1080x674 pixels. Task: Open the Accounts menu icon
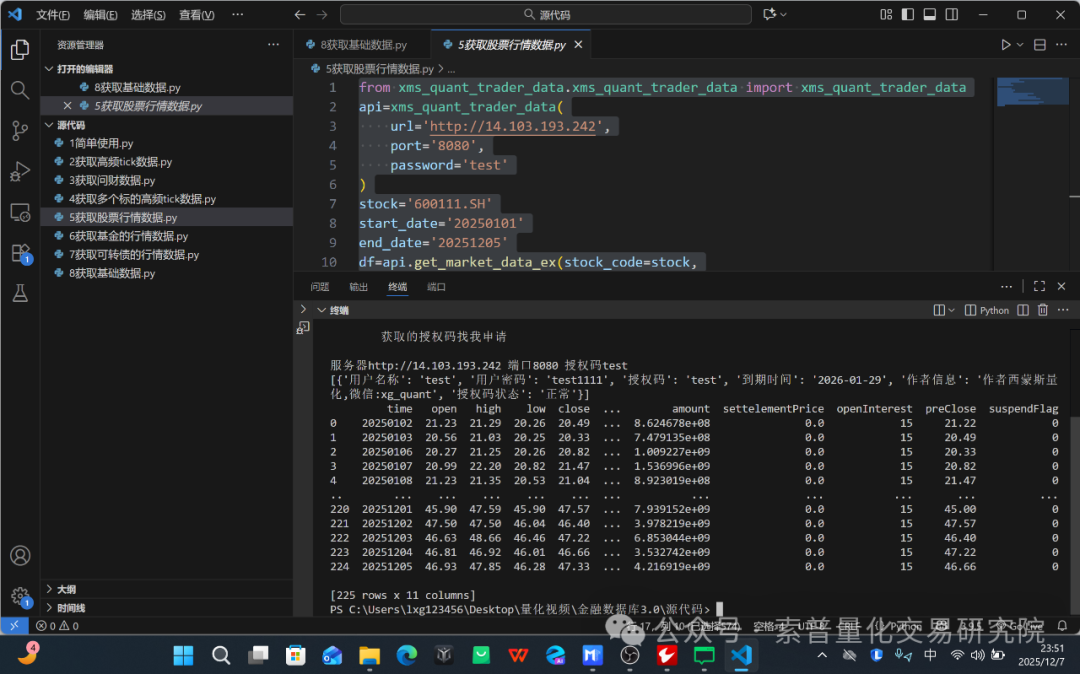coord(20,556)
